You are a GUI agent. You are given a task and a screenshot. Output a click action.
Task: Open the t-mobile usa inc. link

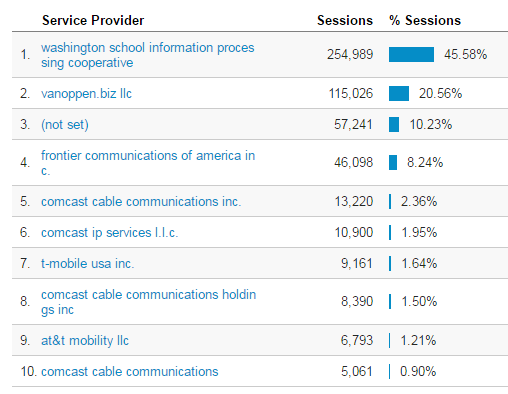pyautogui.click(x=88, y=264)
